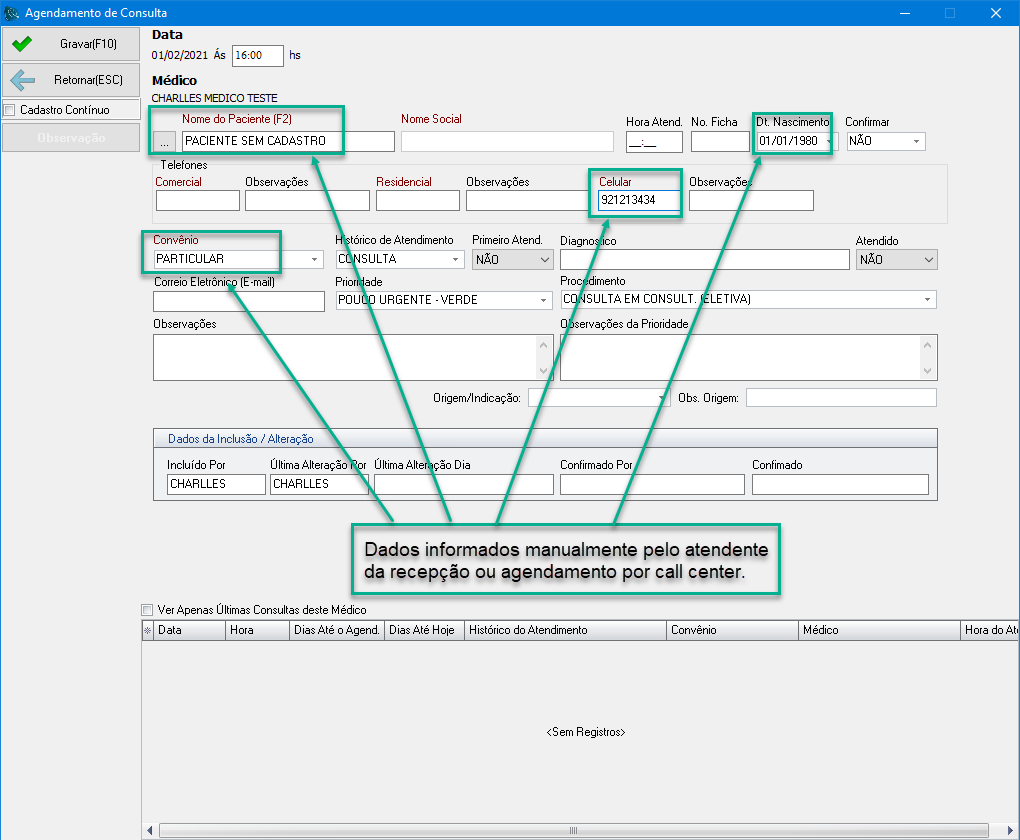Image resolution: width=1020 pixels, height=840 pixels.
Task: Click the app icon in the title bar
Action: tap(11, 12)
